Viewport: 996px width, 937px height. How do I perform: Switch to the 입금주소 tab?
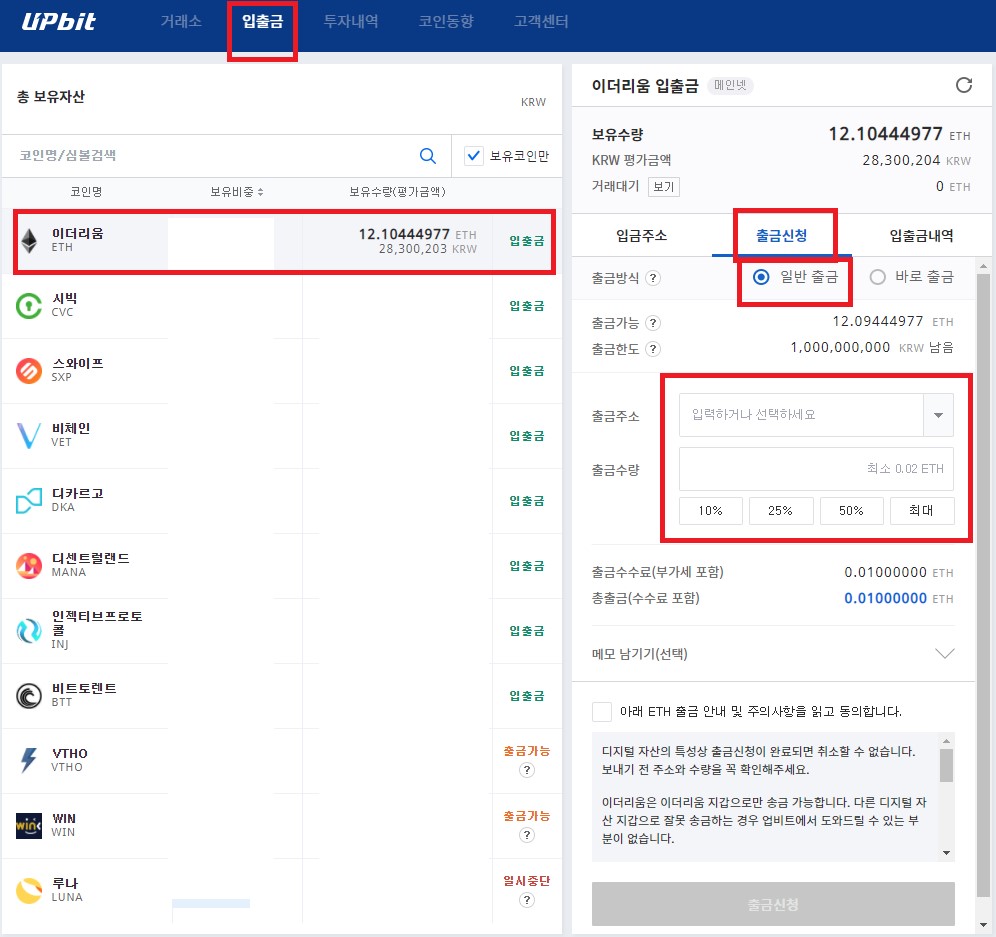642,236
